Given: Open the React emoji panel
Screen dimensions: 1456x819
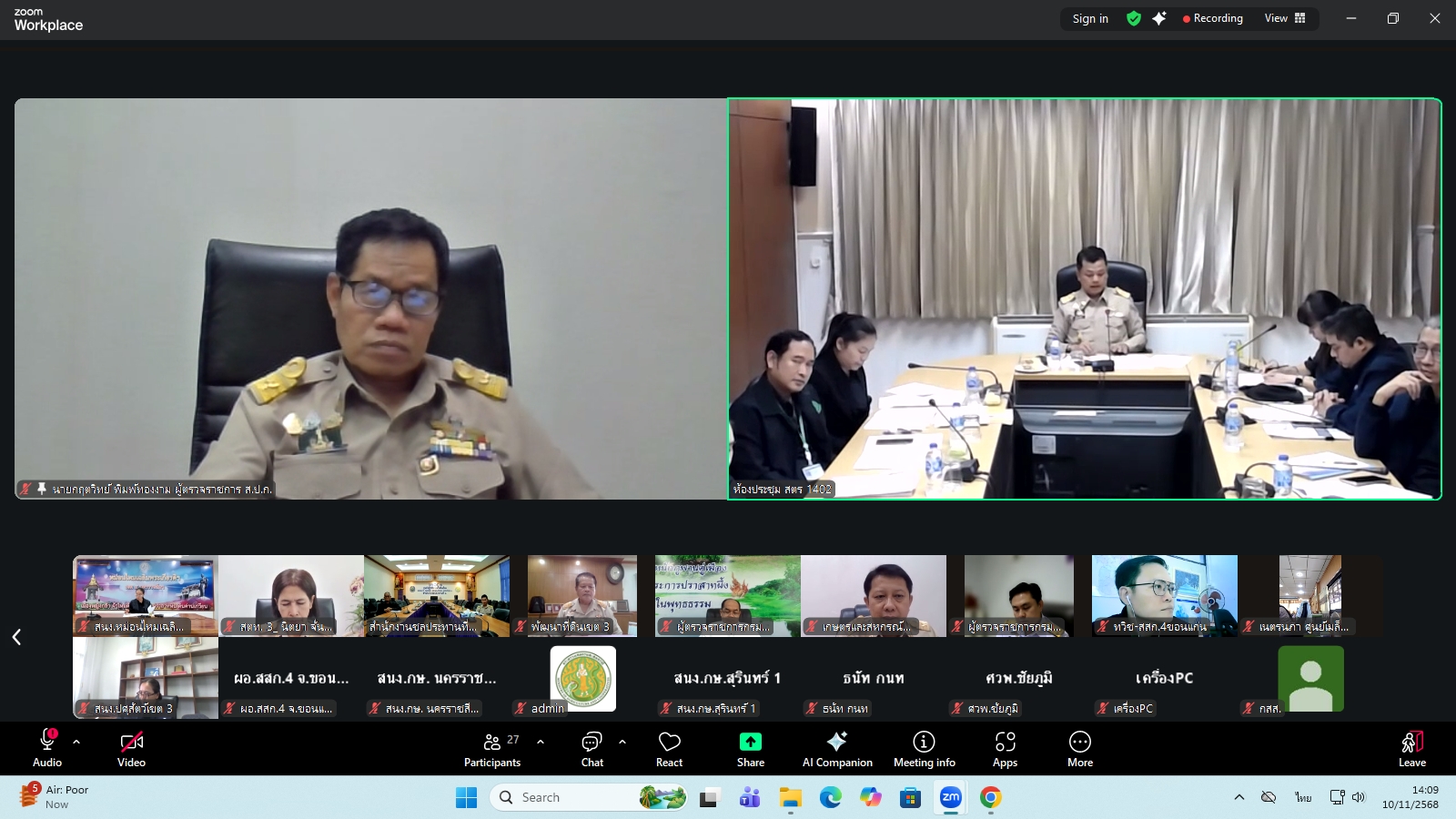Looking at the screenshot, I should 669,748.
